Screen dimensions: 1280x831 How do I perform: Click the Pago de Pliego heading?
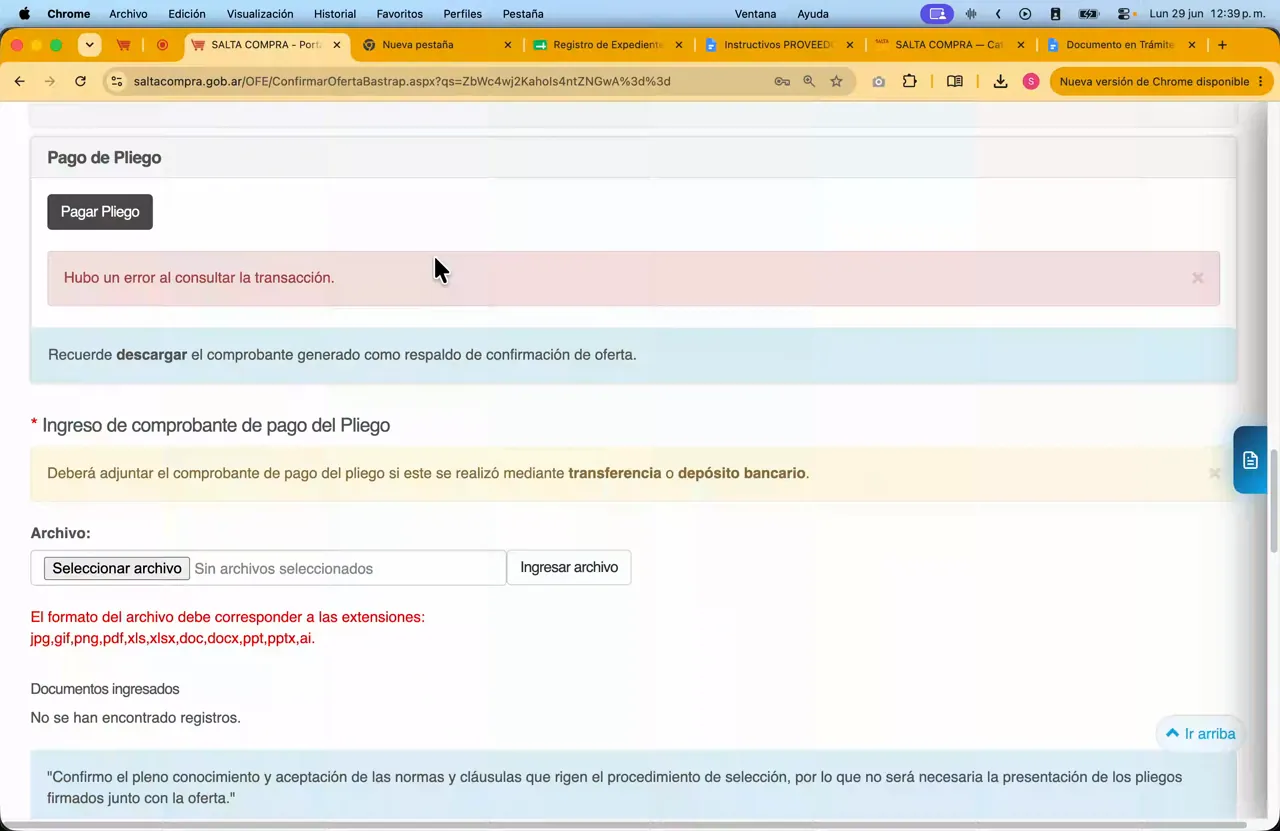104,157
